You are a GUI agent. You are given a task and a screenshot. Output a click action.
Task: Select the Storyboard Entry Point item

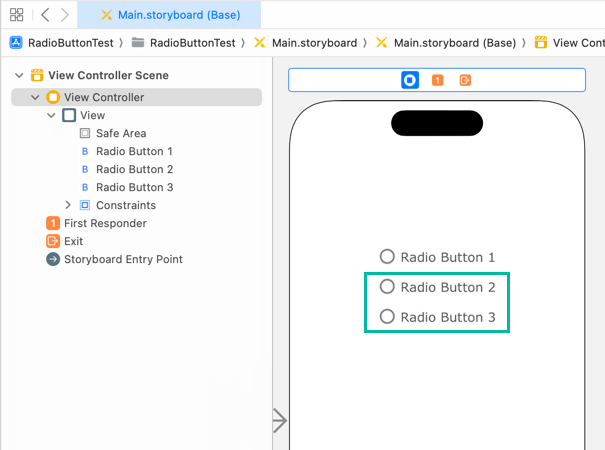[x=123, y=259]
